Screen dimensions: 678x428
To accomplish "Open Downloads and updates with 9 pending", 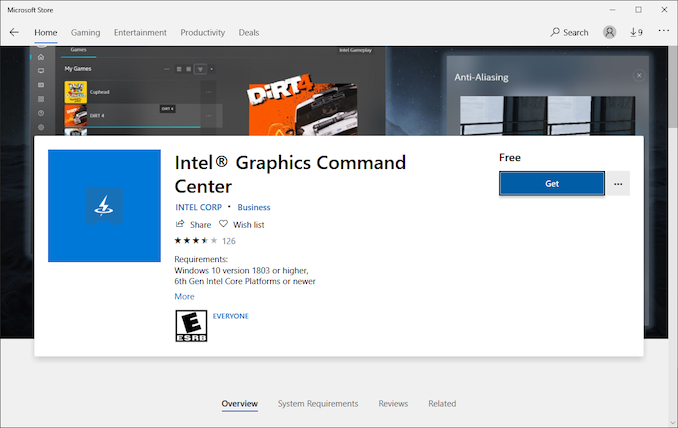I will pyautogui.click(x=636, y=32).
